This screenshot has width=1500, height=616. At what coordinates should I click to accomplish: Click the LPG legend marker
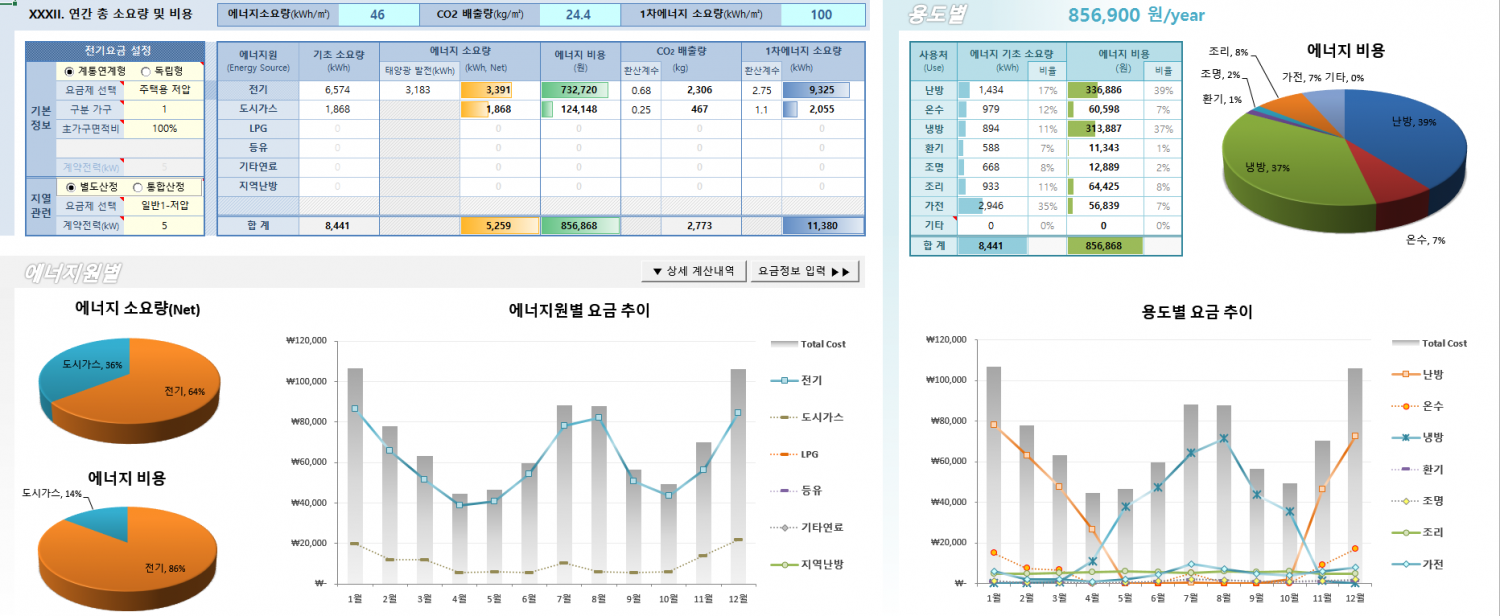[784, 454]
